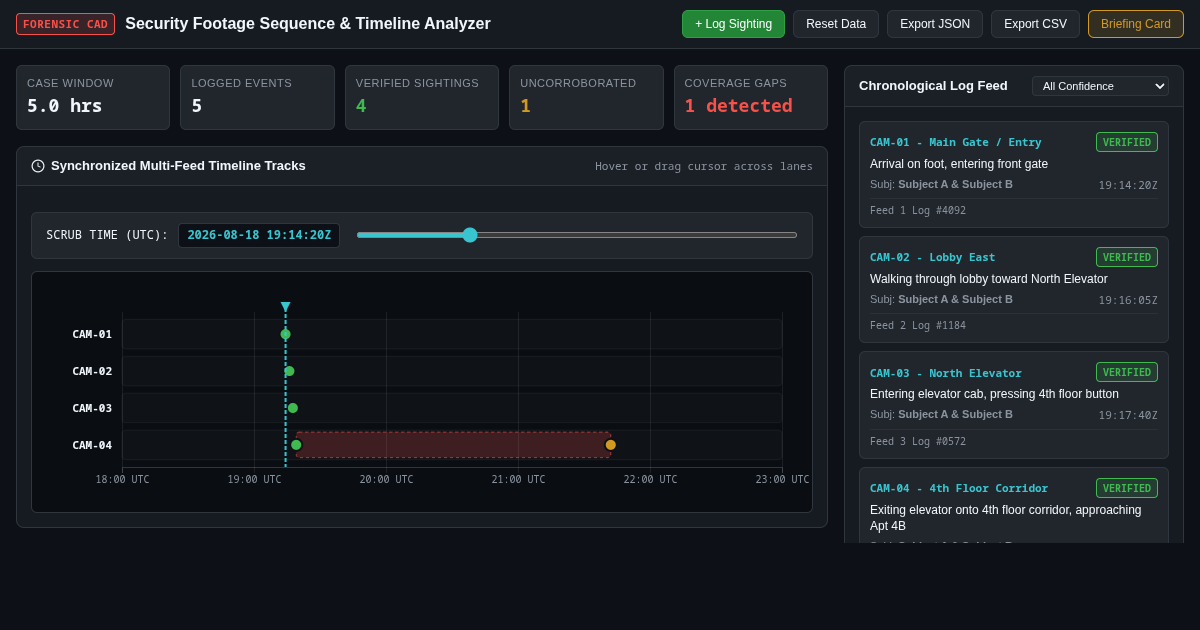
Task: Click the scrub time UTC value field
Action: tap(259, 235)
